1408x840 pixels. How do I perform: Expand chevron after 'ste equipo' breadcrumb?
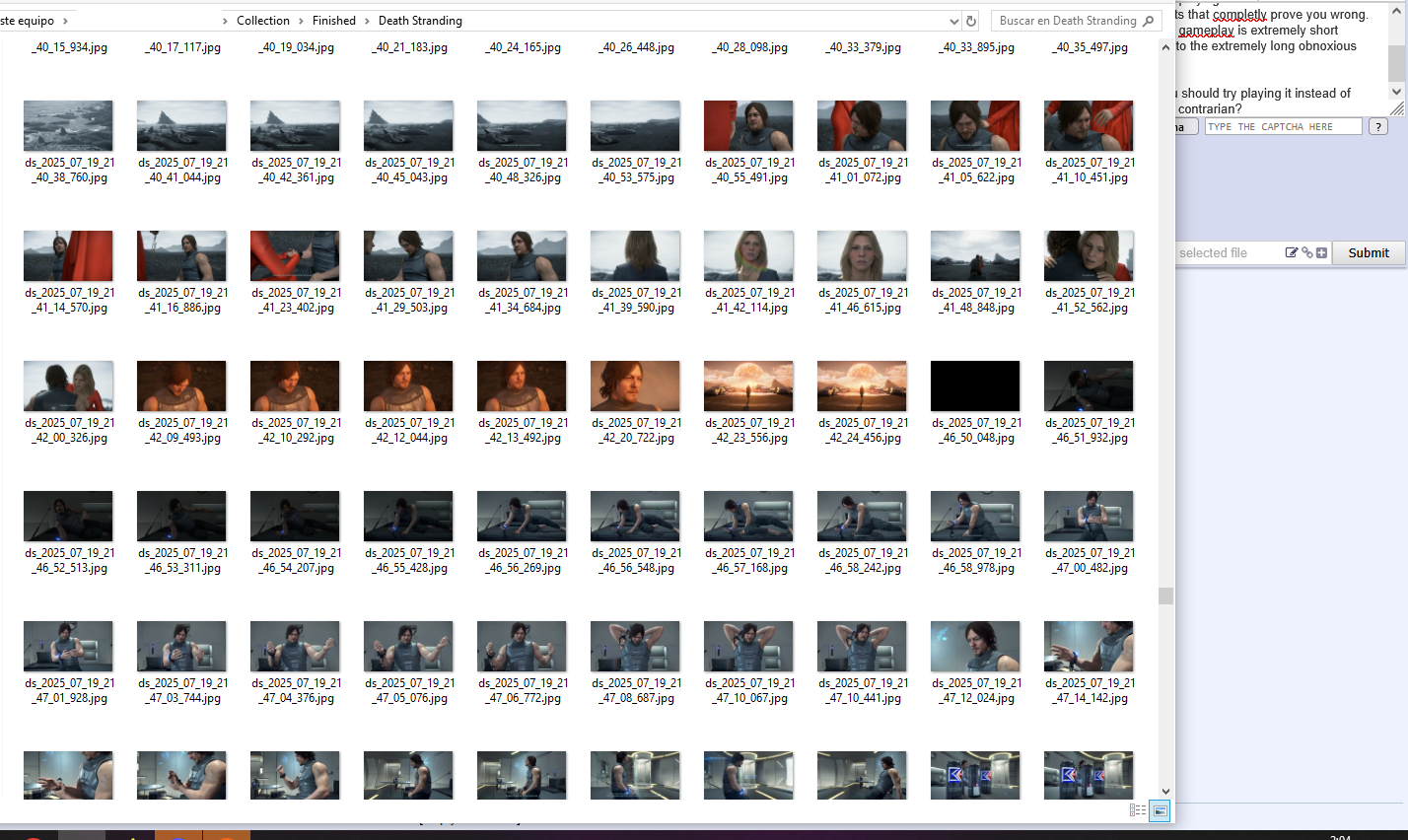click(65, 21)
